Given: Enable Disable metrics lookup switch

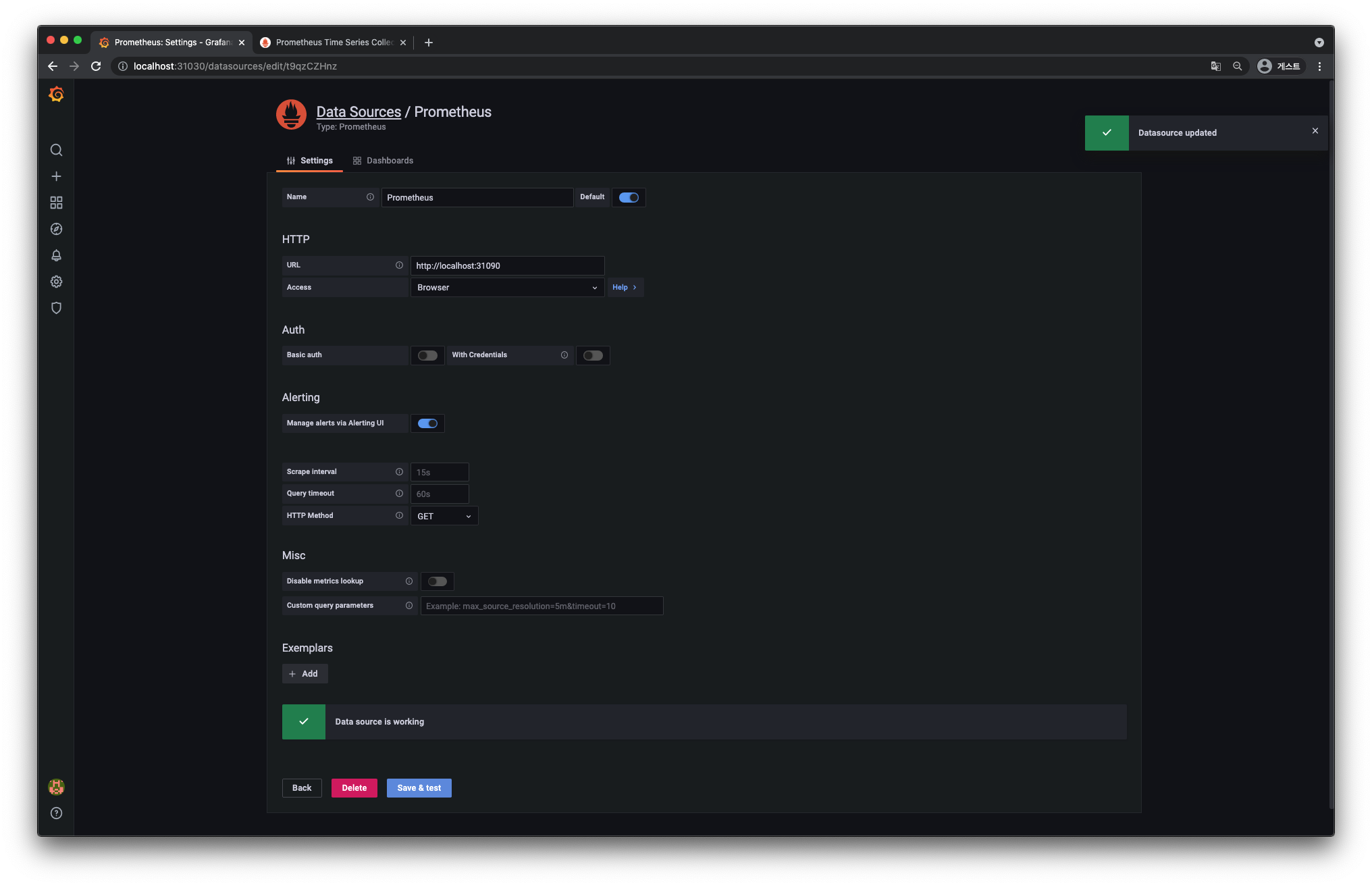Looking at the screenshot, I should (437, 581).
